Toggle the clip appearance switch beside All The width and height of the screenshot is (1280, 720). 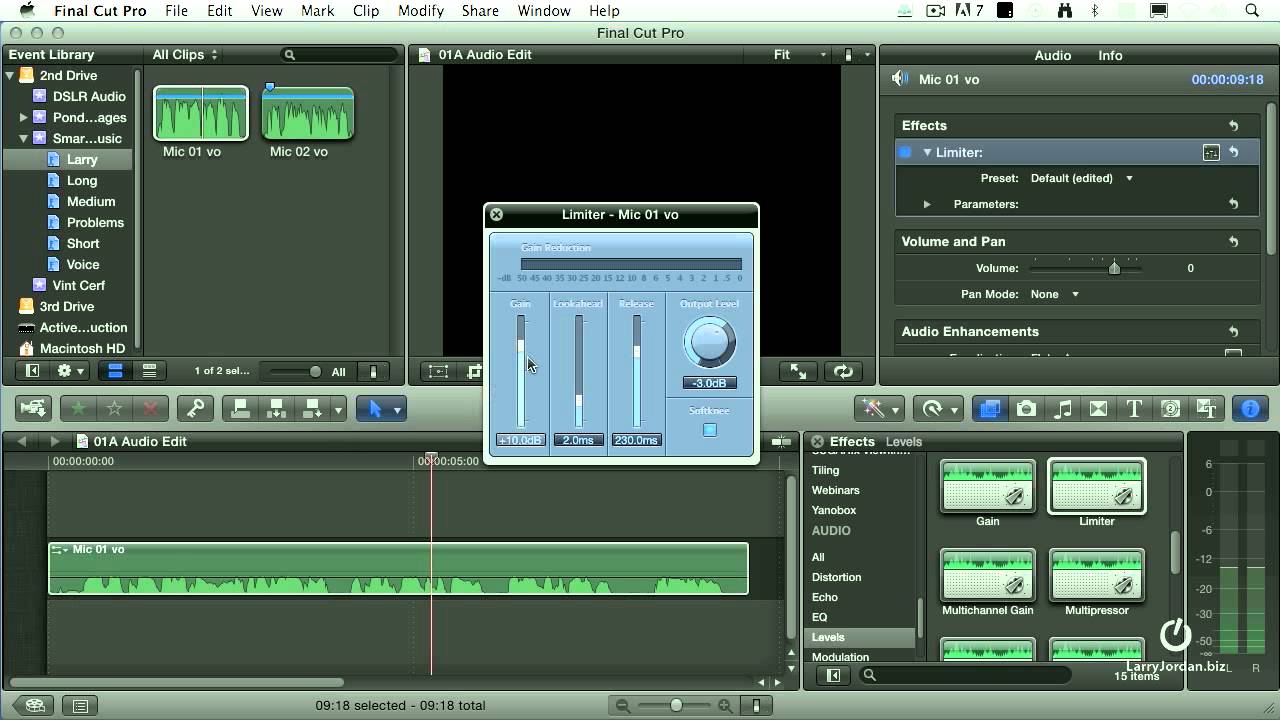pos(374,371)
